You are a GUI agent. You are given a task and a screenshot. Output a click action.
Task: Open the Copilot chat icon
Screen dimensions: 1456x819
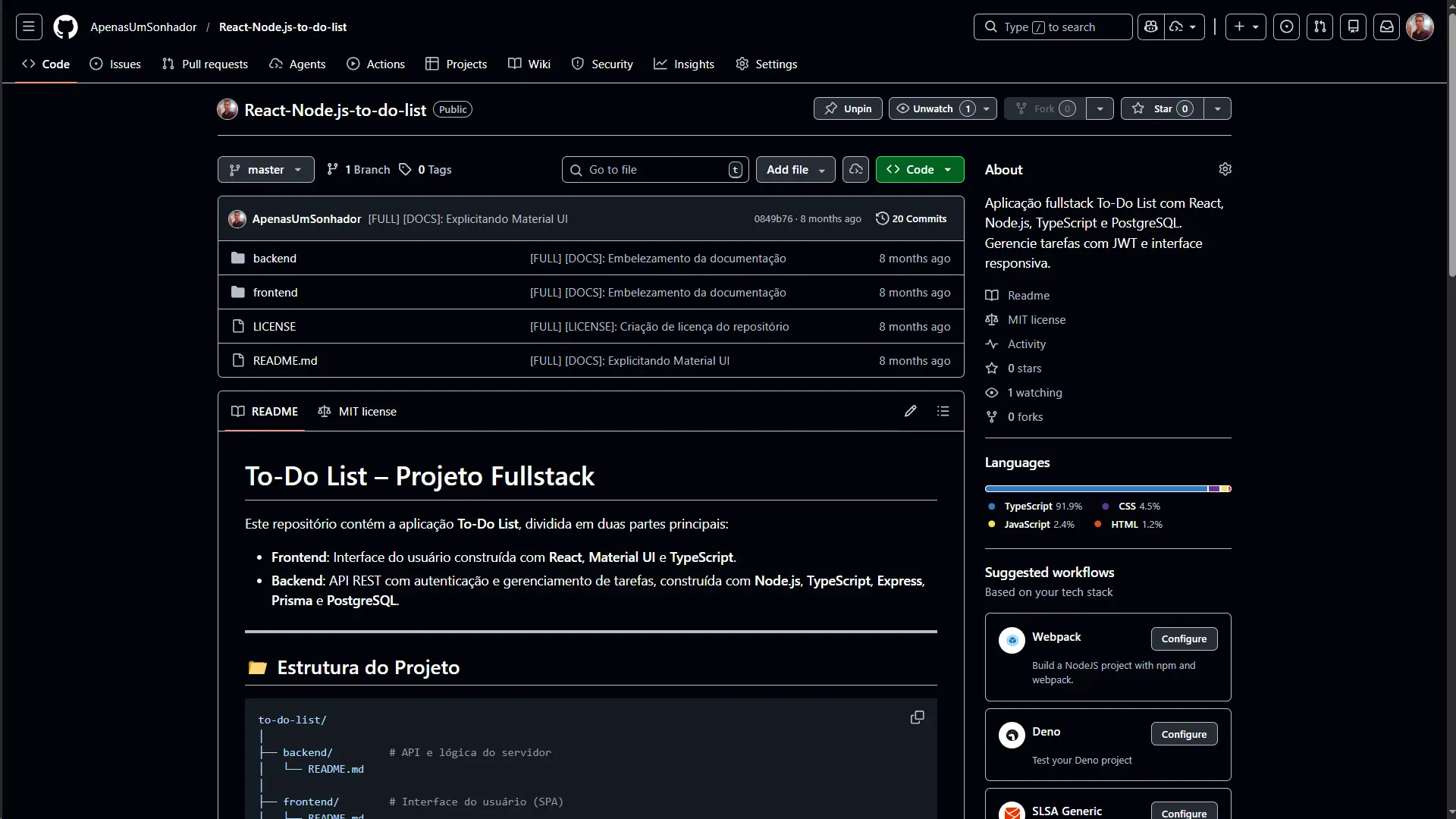coord(1151,27)
